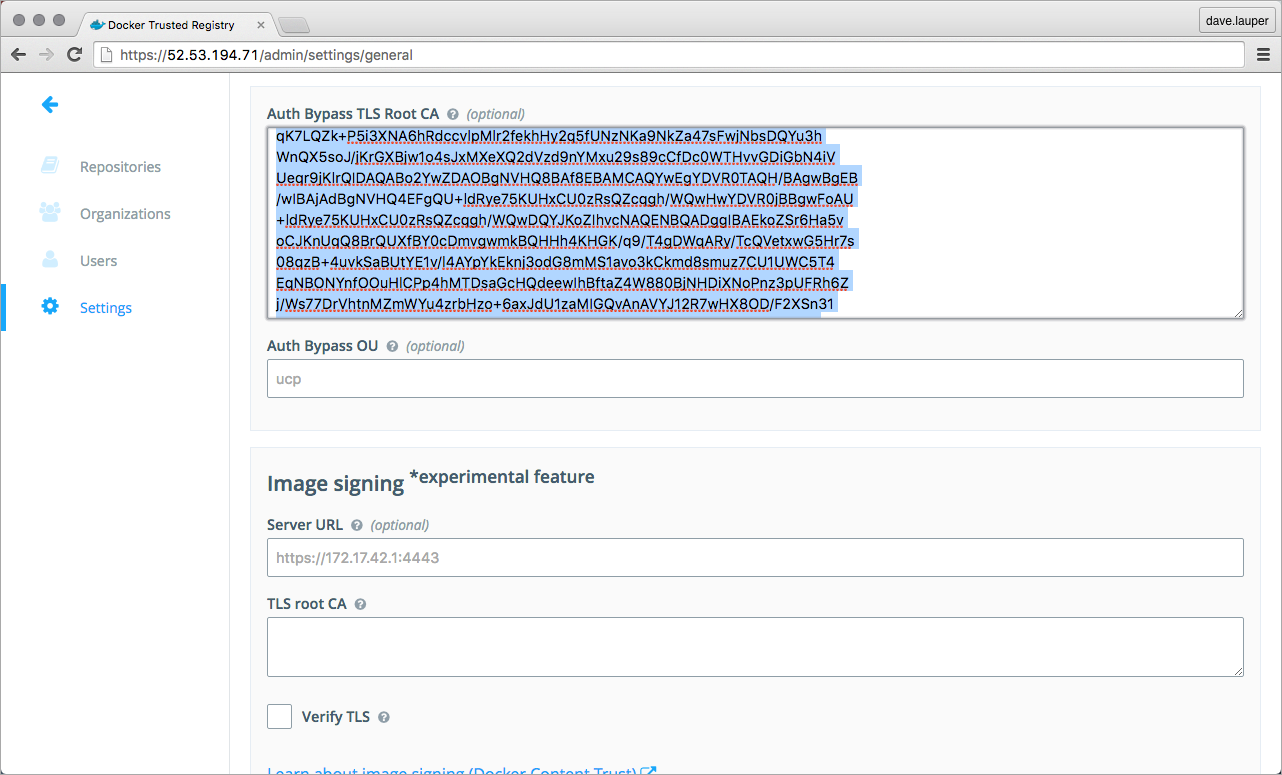Click help icon next to TLS root CA
The width and height of the screenshot is (1282, 775).
pyautogui.click(x=360, y=604)
